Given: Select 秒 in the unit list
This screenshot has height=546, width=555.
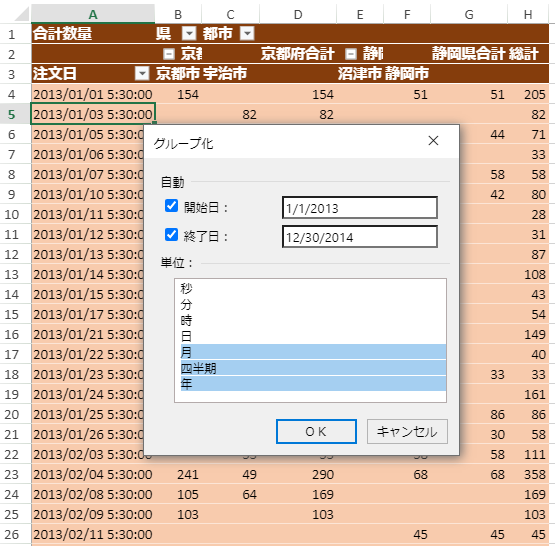Looking at the screenshot, I should click(313, 288).
